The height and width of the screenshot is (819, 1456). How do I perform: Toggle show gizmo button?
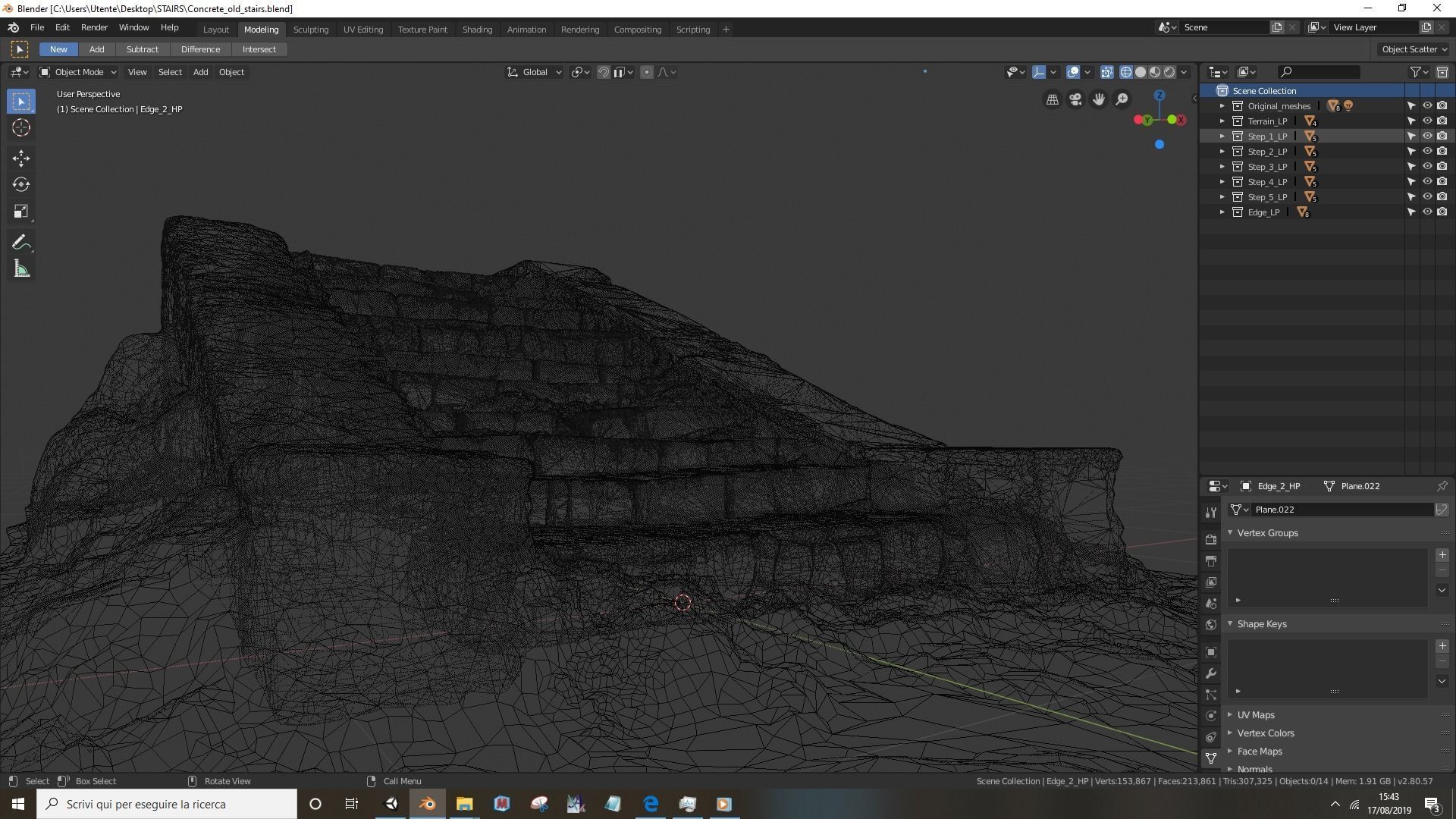coord(1039,72)
